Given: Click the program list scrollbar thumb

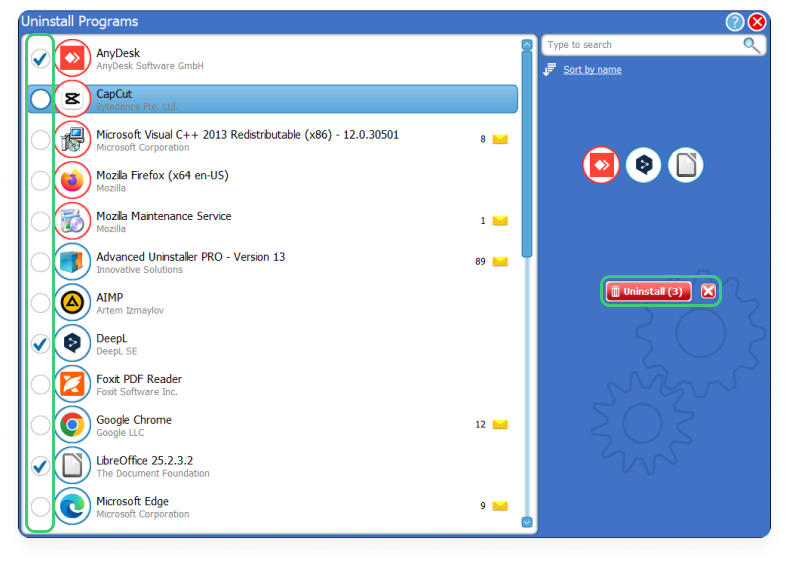Looking at the screenshot, I should tap(527, 154).
